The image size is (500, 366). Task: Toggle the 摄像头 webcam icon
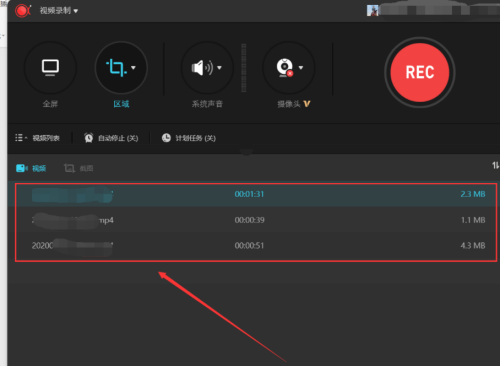click(x=285, y=68)
